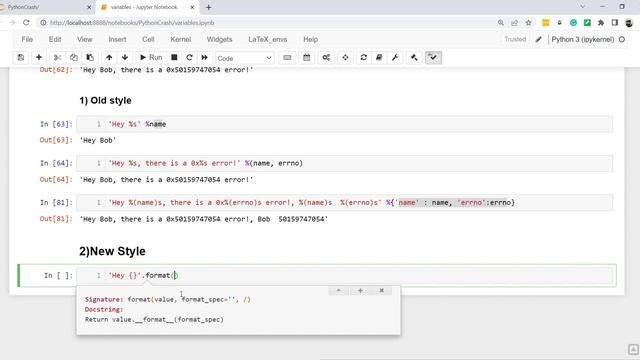Open the cell type Code dropdown
The image size is (640, 360).
click(x=244, y=58)
